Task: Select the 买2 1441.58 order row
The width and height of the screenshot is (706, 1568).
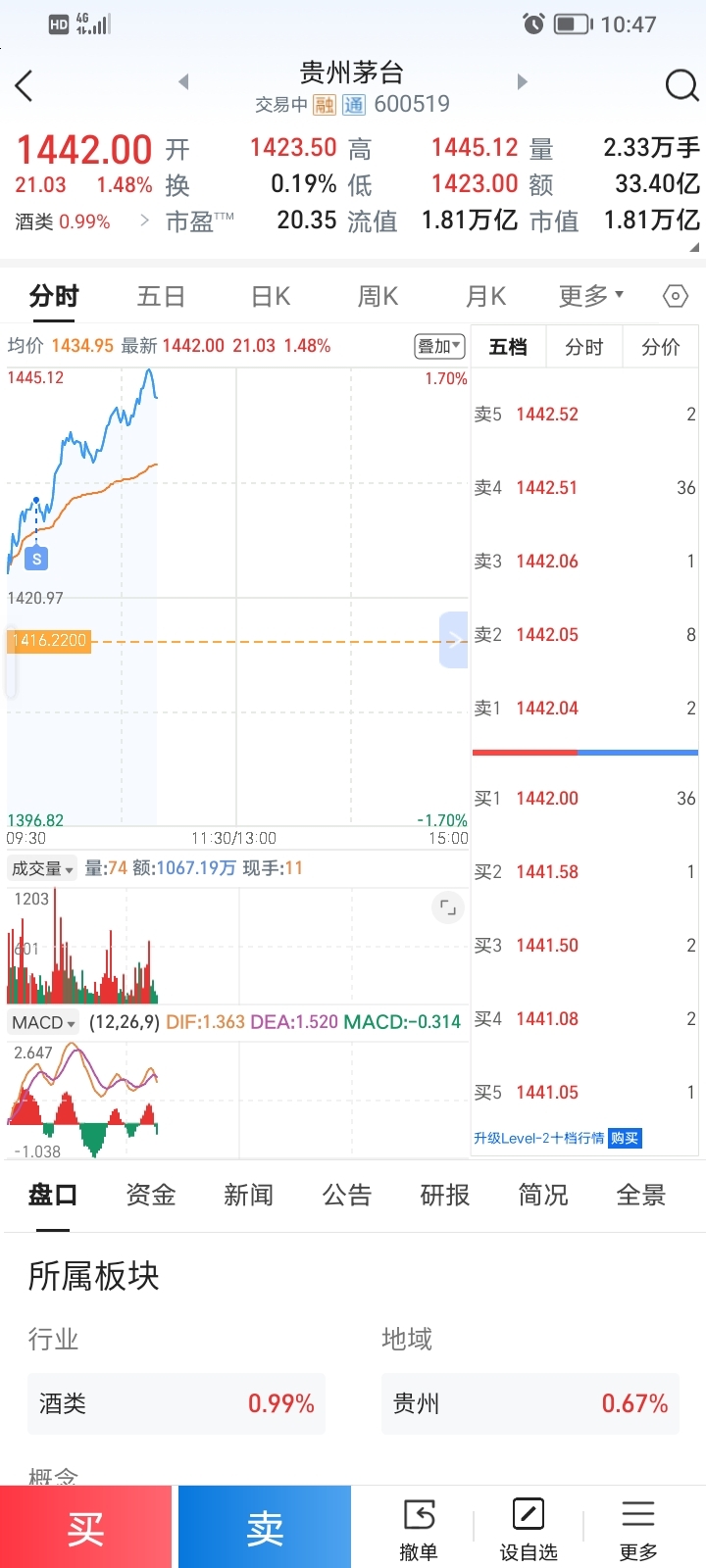Action: coord(584,872)
